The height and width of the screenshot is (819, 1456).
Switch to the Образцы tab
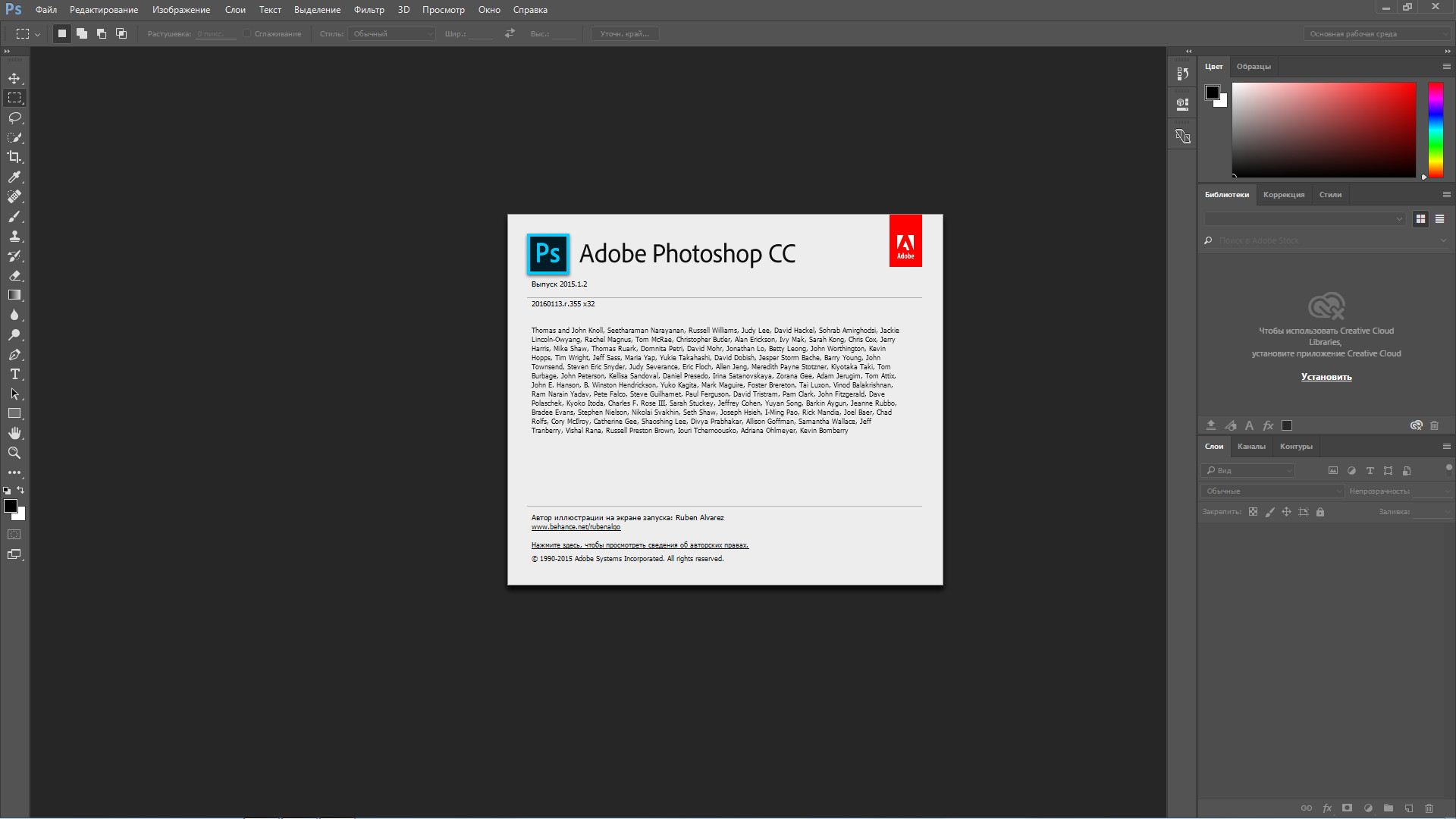(1254, 67)
